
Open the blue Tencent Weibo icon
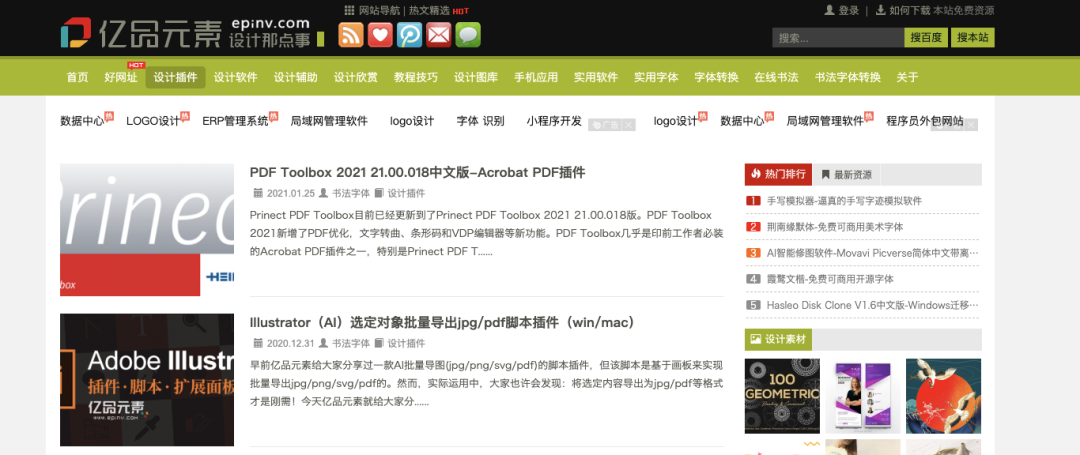coord(409,34)
